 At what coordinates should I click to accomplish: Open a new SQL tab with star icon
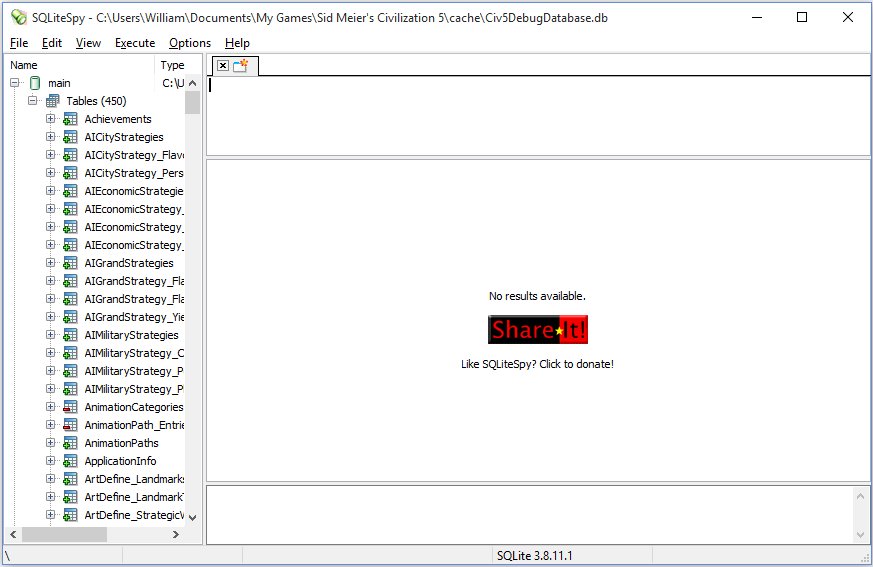click(x=241, y=66)
